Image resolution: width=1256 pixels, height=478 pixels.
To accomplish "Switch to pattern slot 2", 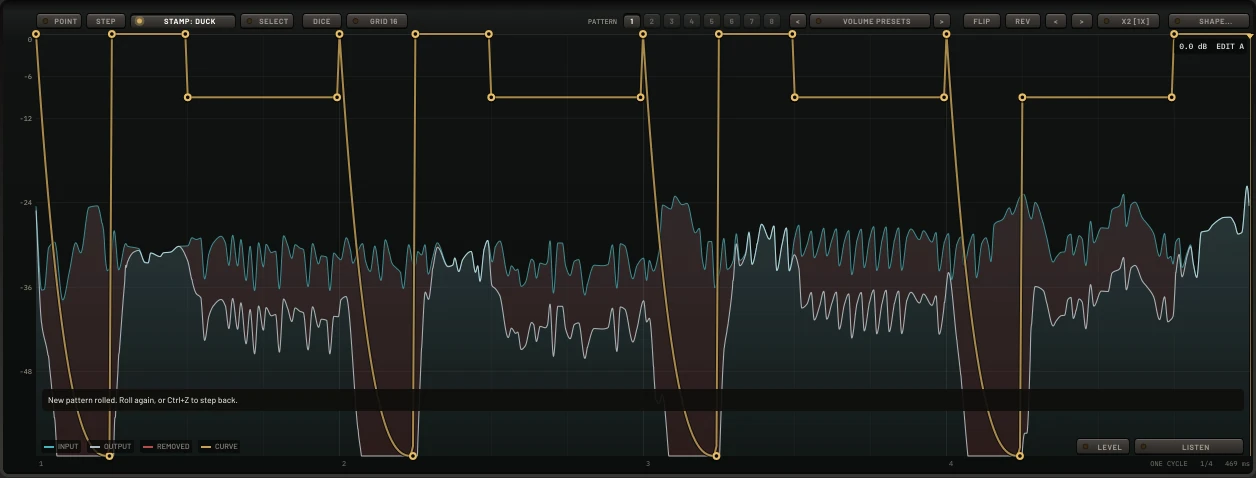I will [651, 21].
